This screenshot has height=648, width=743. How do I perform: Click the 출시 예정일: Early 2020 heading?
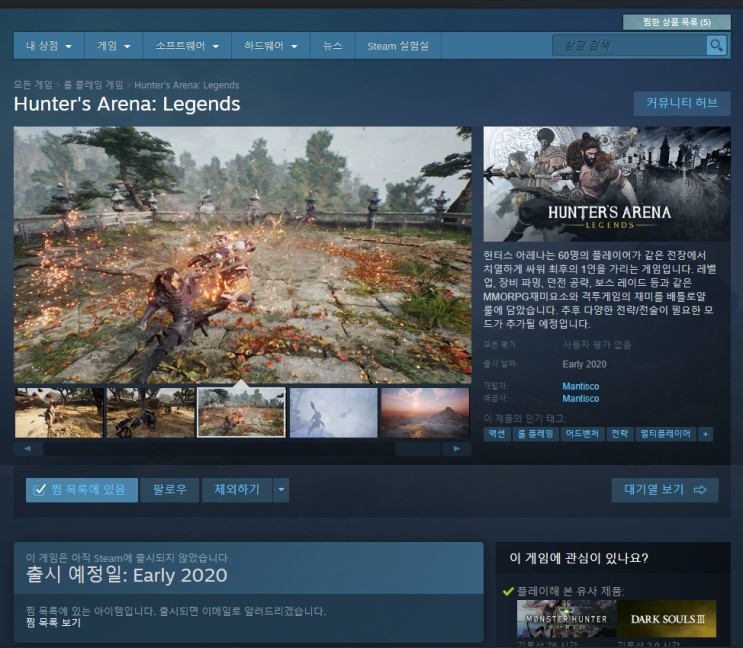127,575
